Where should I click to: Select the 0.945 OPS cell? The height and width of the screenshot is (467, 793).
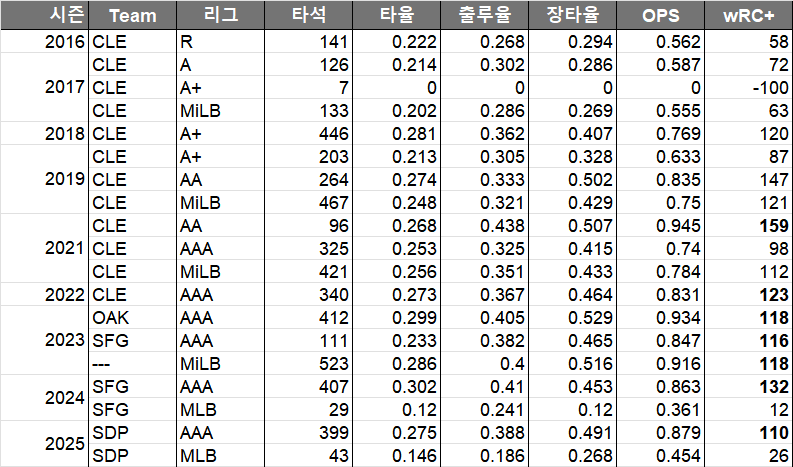[679, 226]
